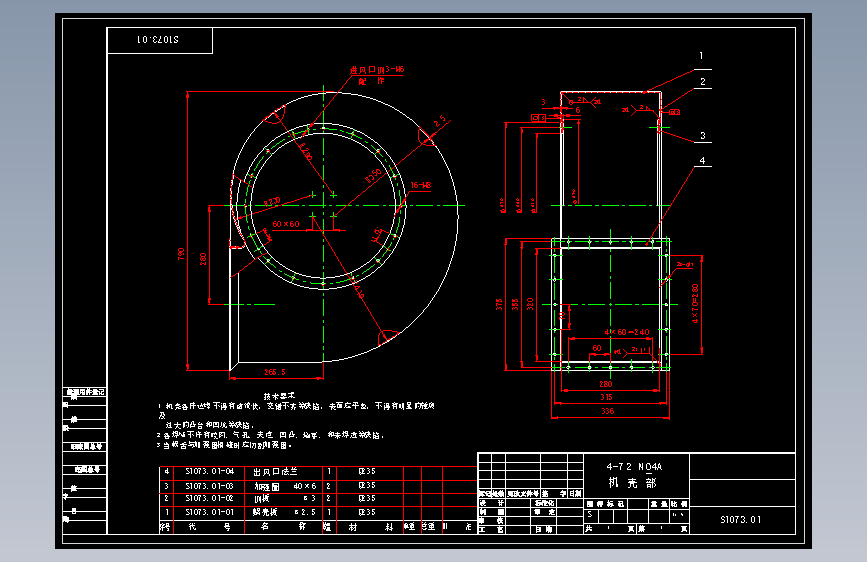Screen dimensions: 867x562
Task: Select the '4×70=280' hole spacing dimension
Action: coord(695,304)
